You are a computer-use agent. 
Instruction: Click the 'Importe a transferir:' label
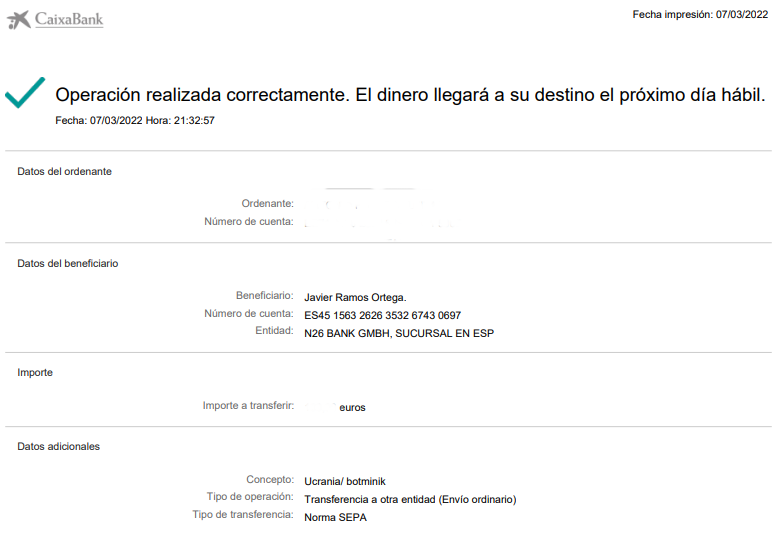coord(248,406)
